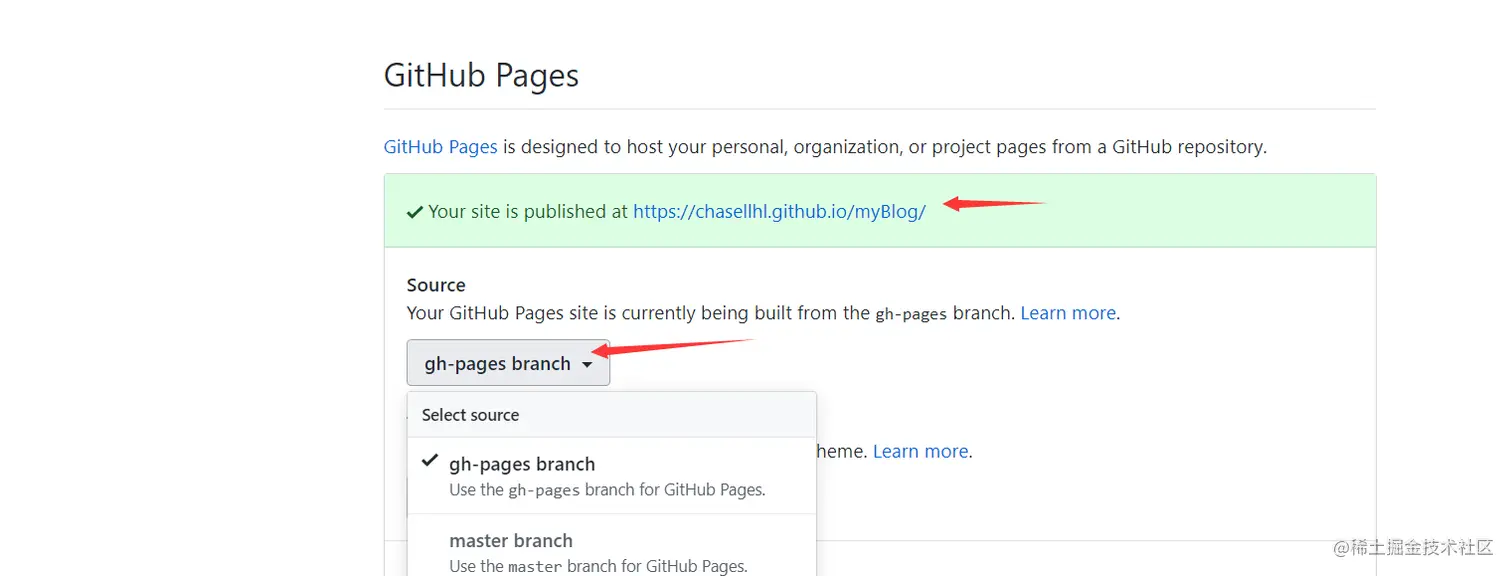
Task: Click 'Use the master branch for GitHub Pages' description
Action: 598,566
